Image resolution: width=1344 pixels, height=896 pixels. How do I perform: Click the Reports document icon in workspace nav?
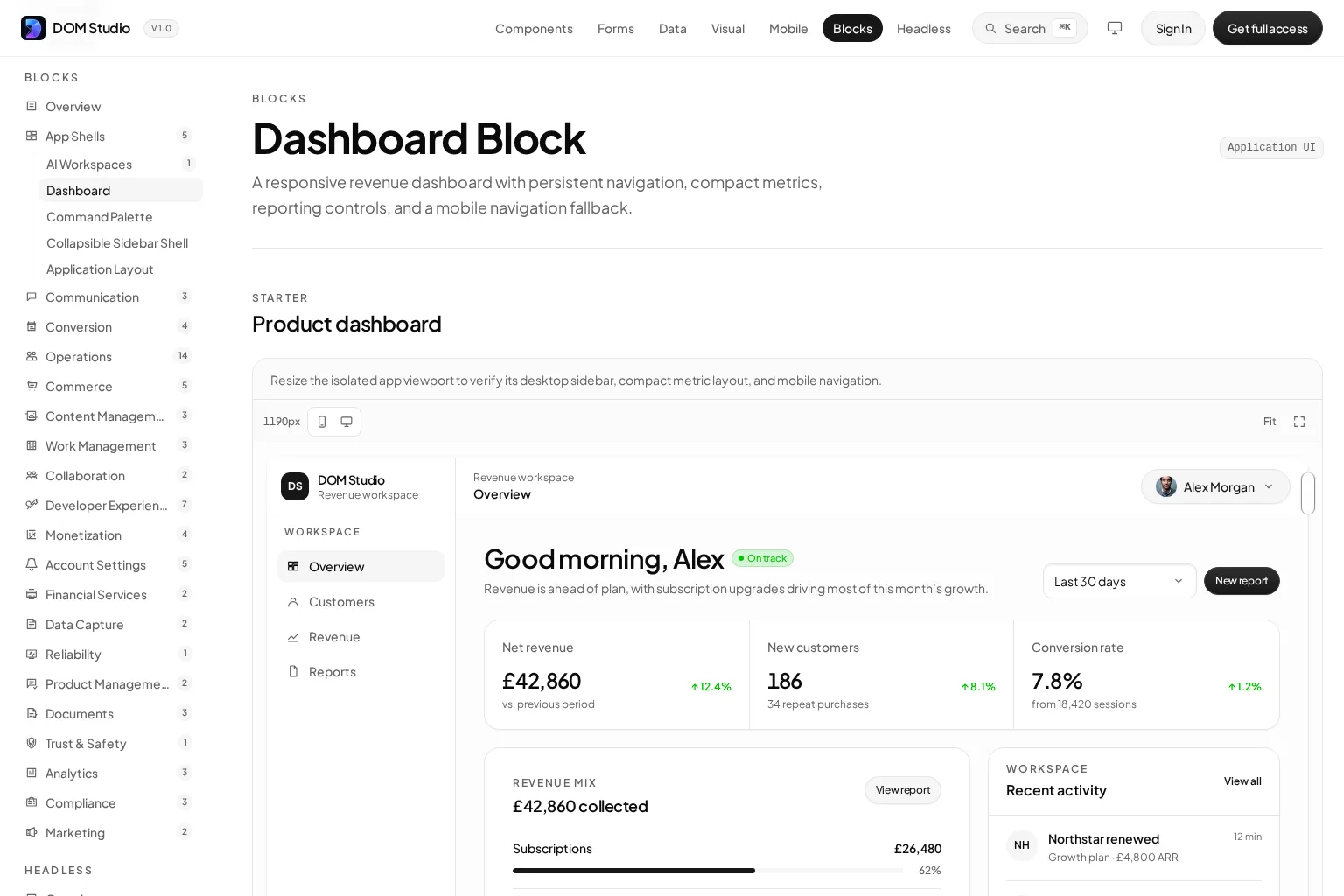[x=293, y=672]
